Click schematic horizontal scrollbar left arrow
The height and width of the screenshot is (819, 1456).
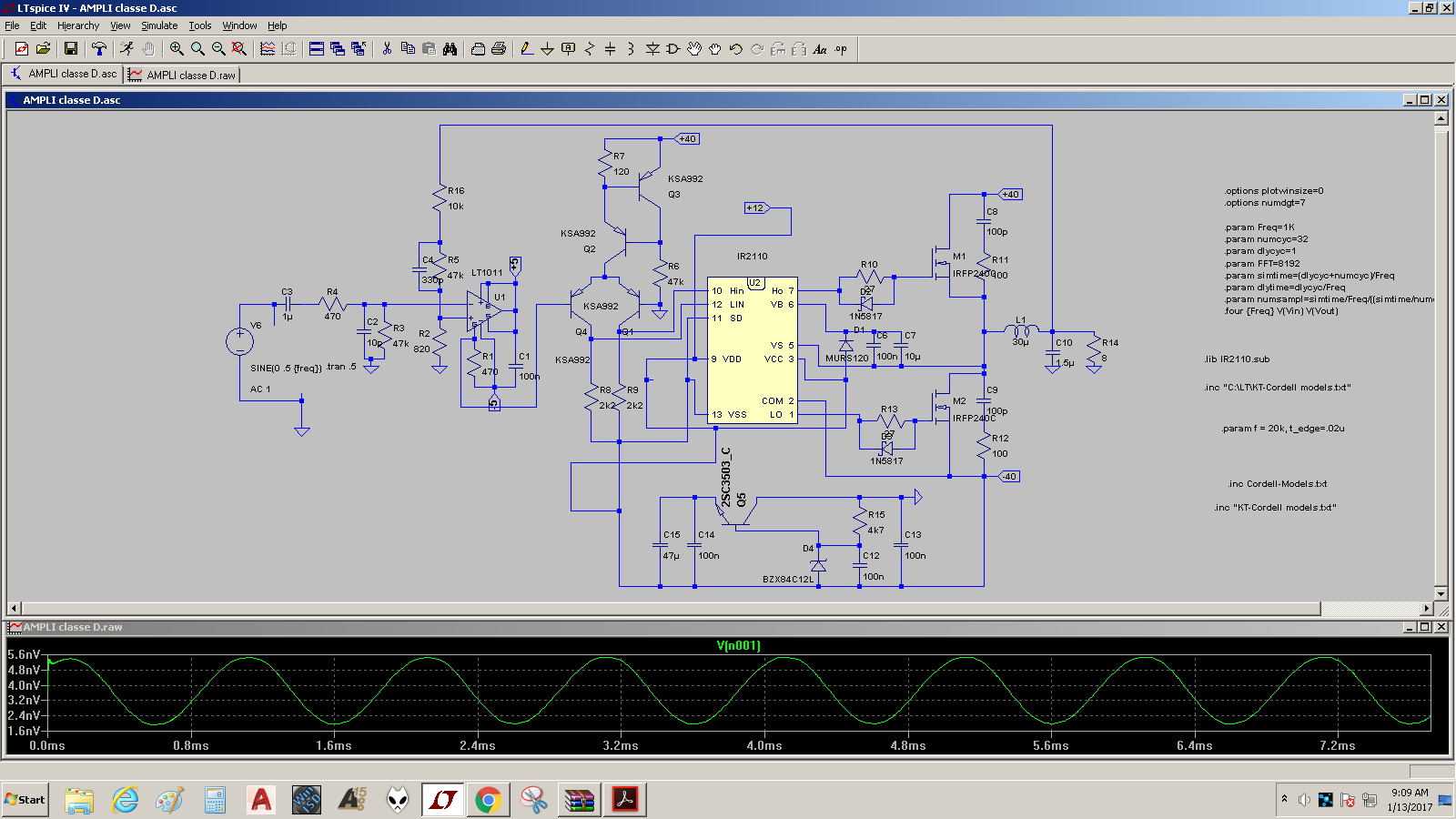[14, 608]
